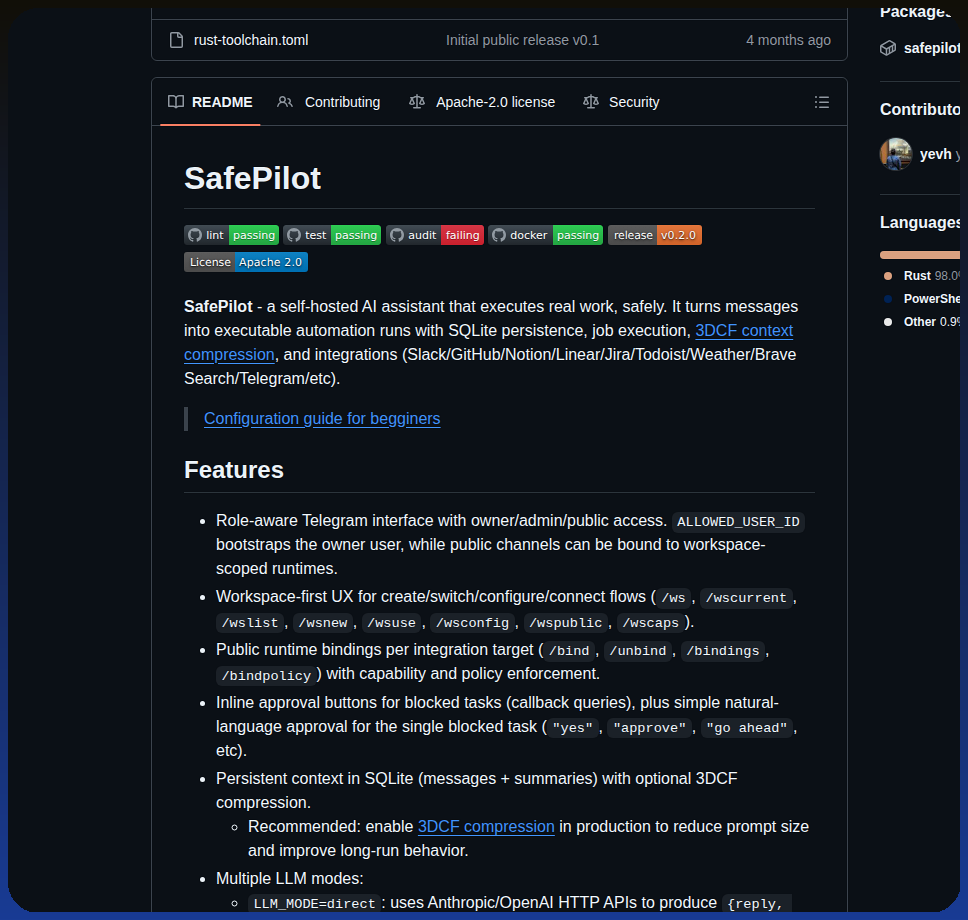Click the white Other color dot

(888, 322)
